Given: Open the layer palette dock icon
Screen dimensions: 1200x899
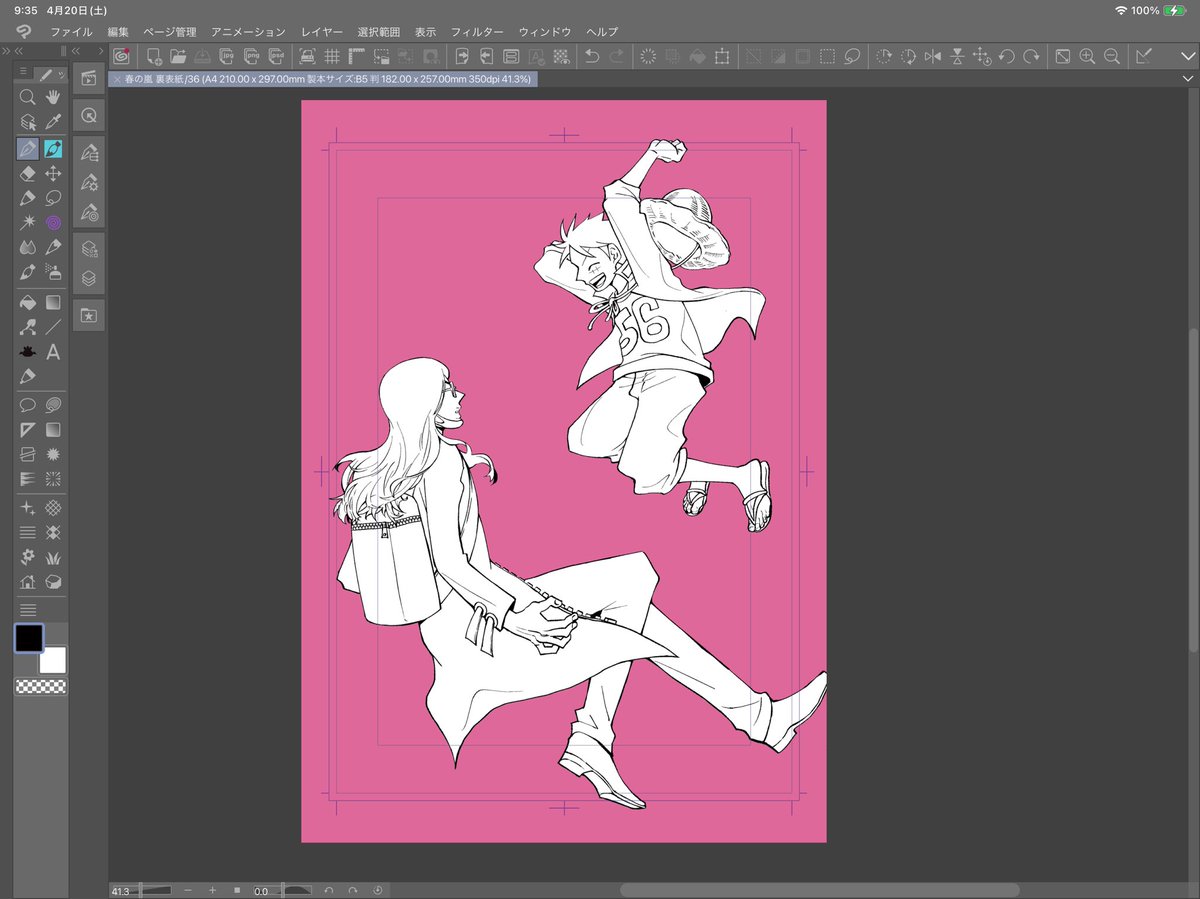Looking at the screenshot, I should pyautogui.click(x=88, y=278).
